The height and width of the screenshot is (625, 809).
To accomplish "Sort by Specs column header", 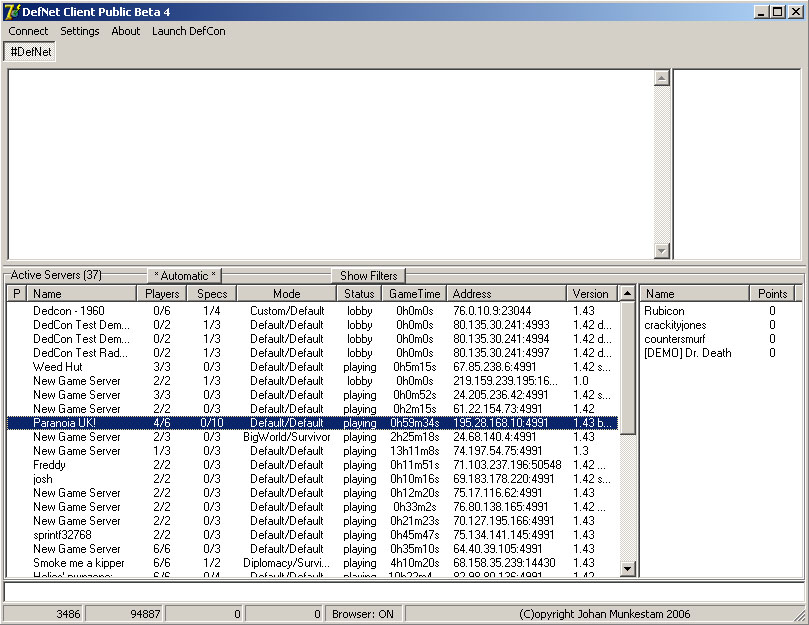I will coord(212,294).
